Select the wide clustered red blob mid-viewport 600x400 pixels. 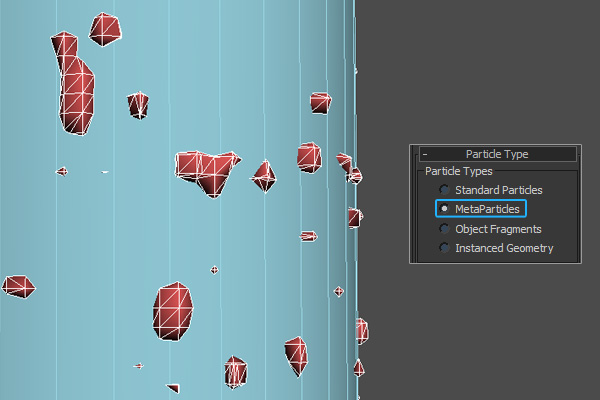point(205,170)
